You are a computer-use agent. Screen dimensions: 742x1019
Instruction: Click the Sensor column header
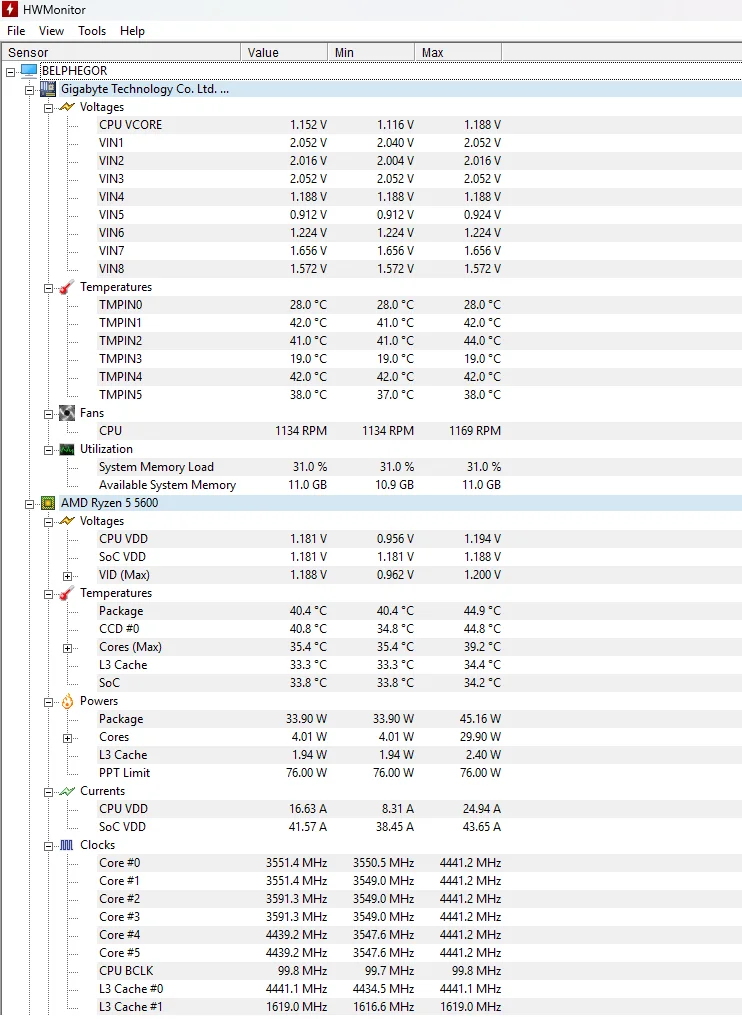click(x=121, y=53)
